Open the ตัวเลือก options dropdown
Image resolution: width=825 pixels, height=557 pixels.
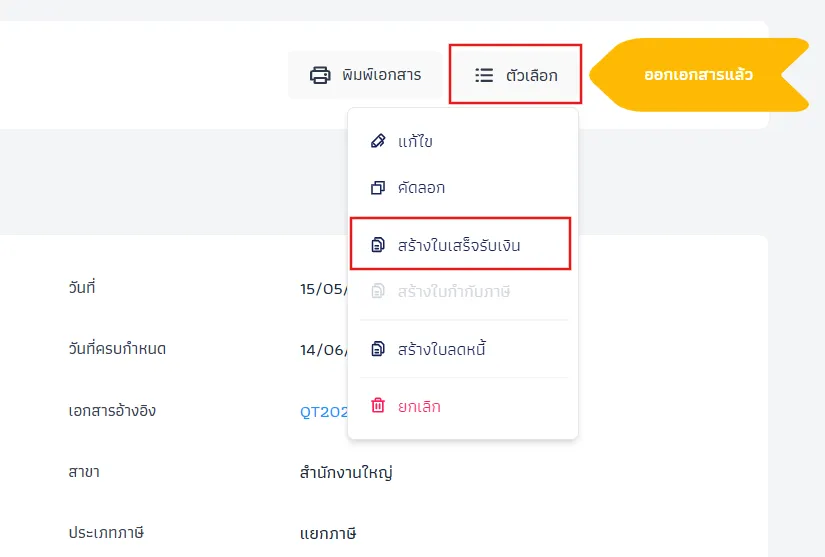tap(515, 74)
